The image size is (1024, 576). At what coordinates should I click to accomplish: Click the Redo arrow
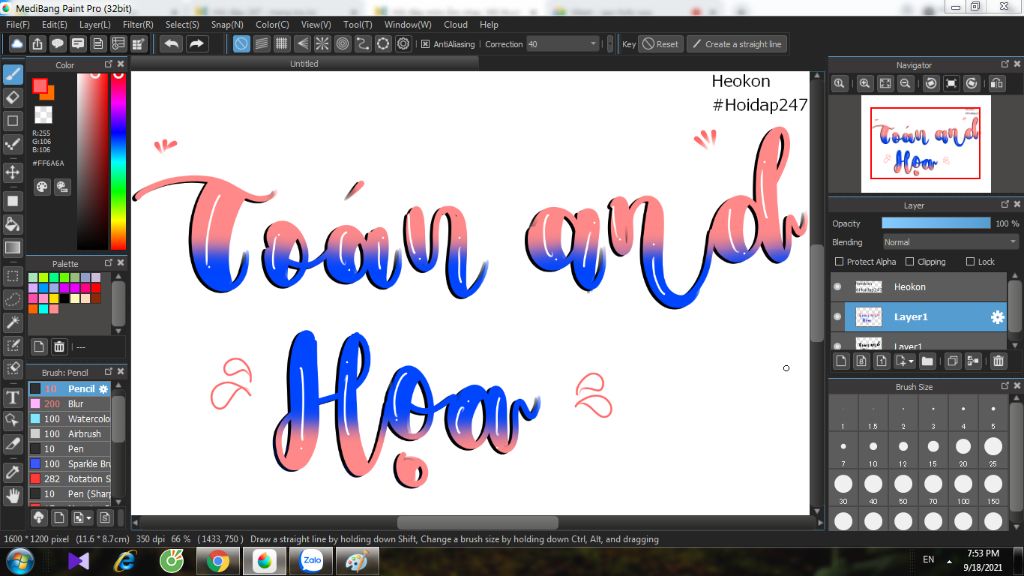[196, 44]
